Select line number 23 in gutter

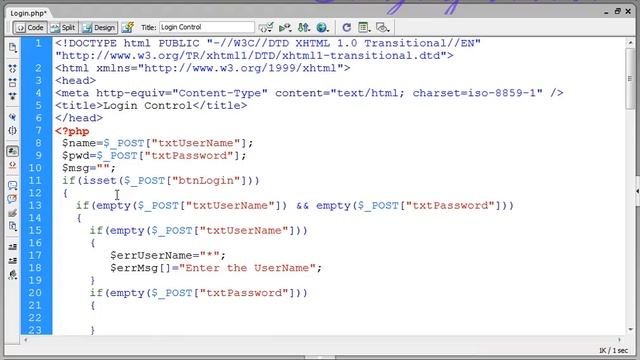(x=35, y=329)
